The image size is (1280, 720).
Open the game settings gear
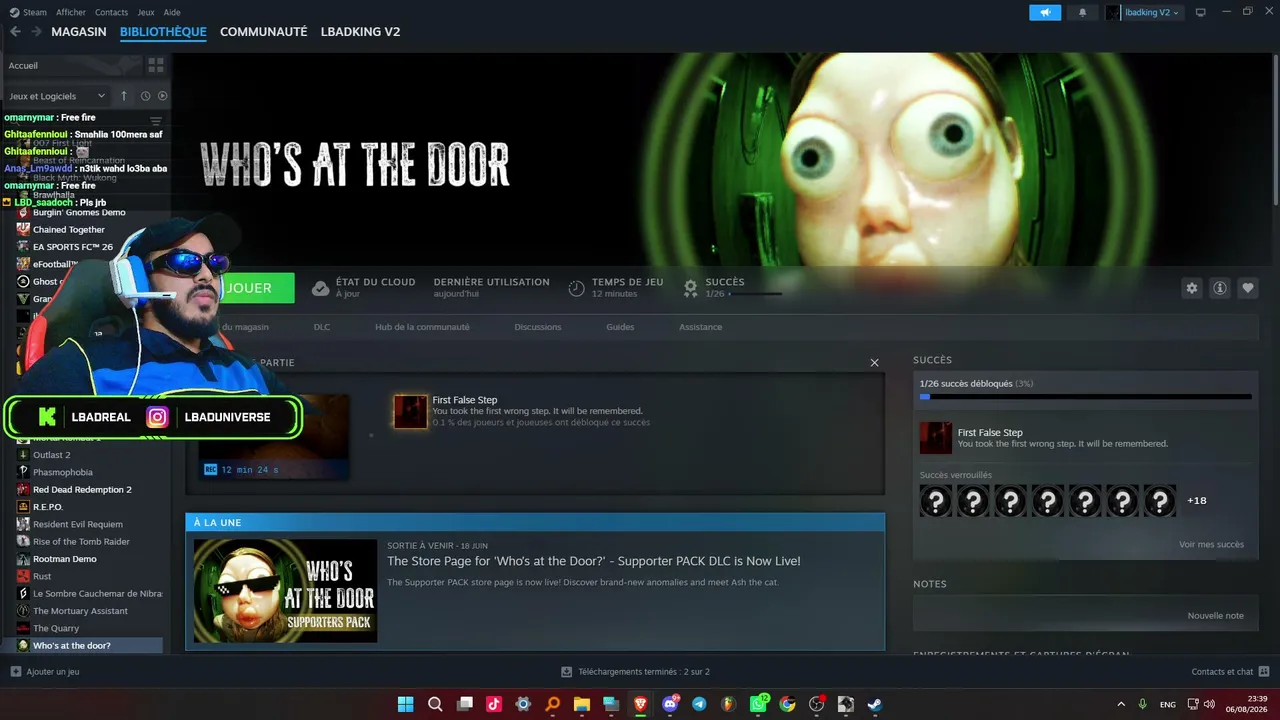[x=1192, y=288]
